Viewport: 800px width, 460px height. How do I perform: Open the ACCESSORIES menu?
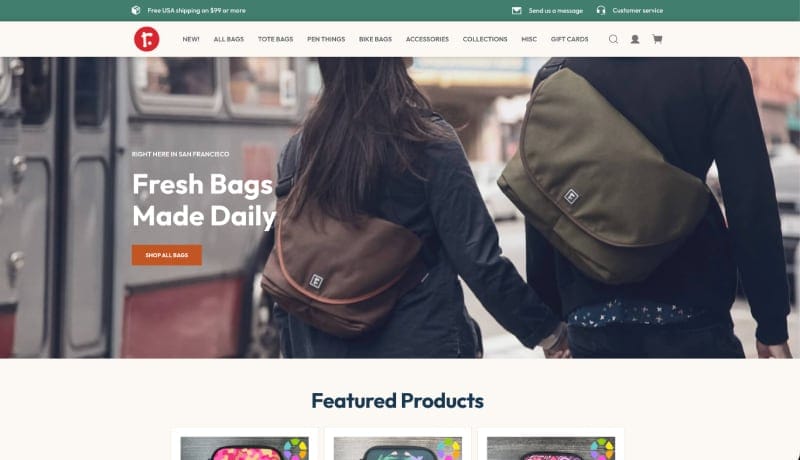click(x=427, y=39)
